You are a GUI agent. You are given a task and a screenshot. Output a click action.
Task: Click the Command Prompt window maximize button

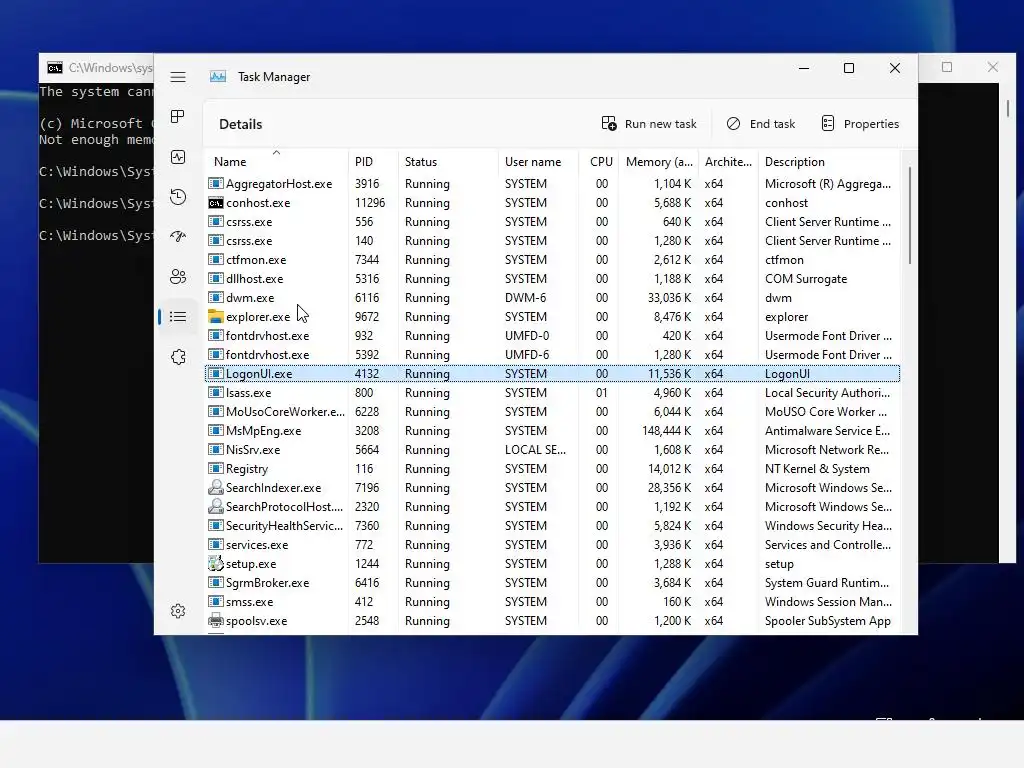[947, 67]
